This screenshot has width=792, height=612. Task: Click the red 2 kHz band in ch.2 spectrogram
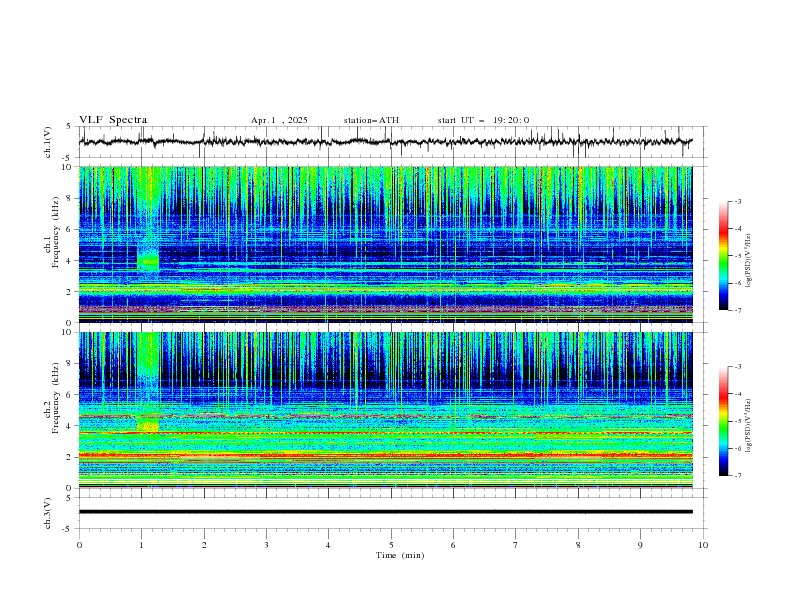(x=386, y=455)
